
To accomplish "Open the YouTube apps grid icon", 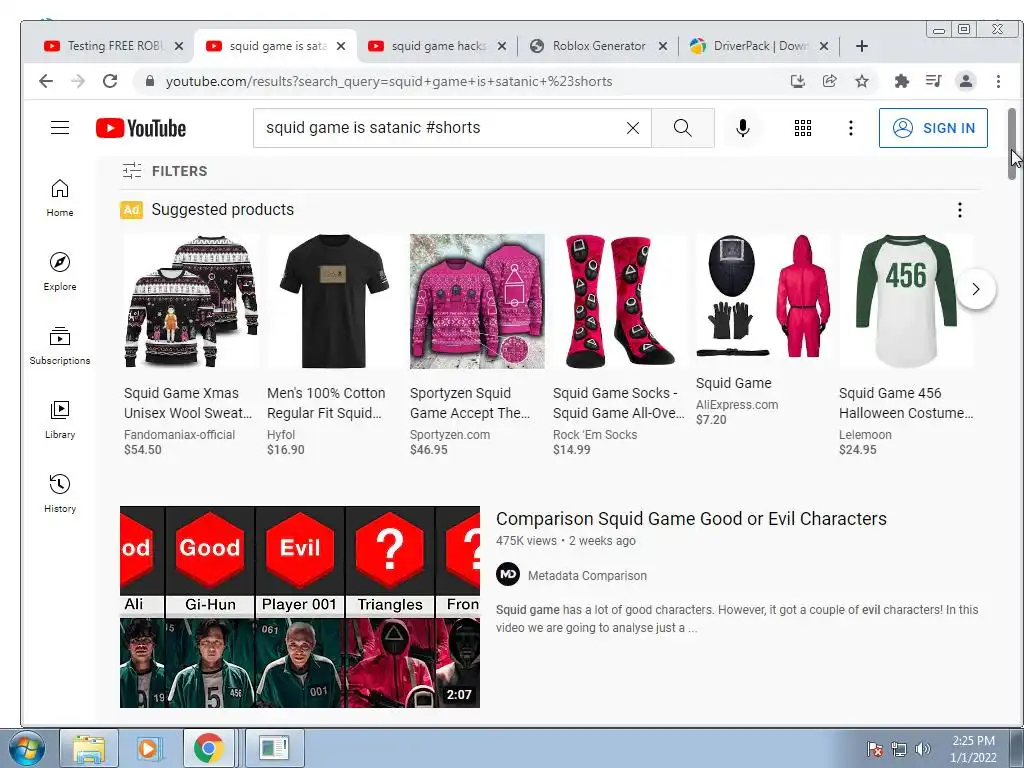I will (x=803, y=128).
